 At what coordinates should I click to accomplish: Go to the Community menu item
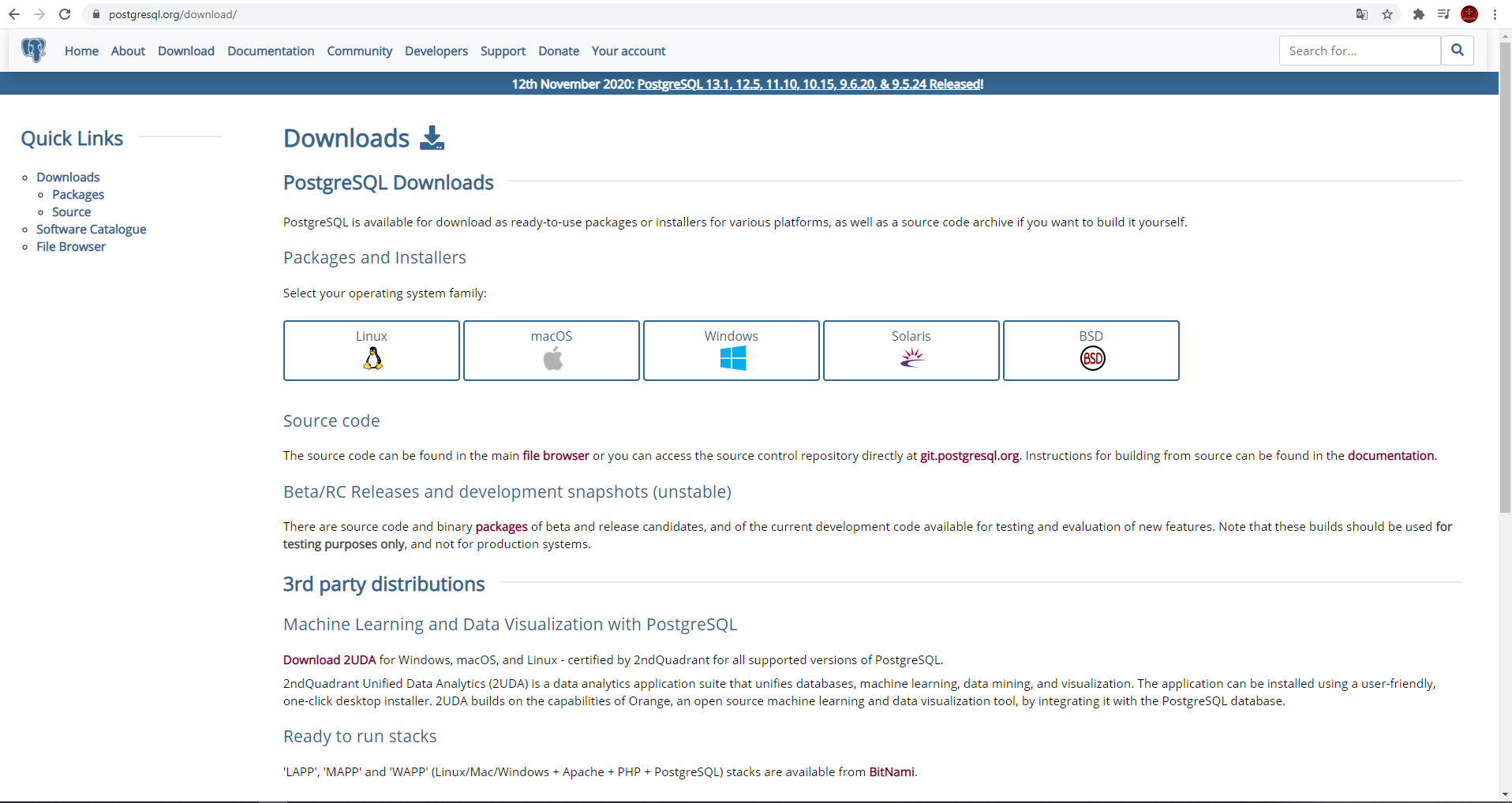click(x=359, y=51)
